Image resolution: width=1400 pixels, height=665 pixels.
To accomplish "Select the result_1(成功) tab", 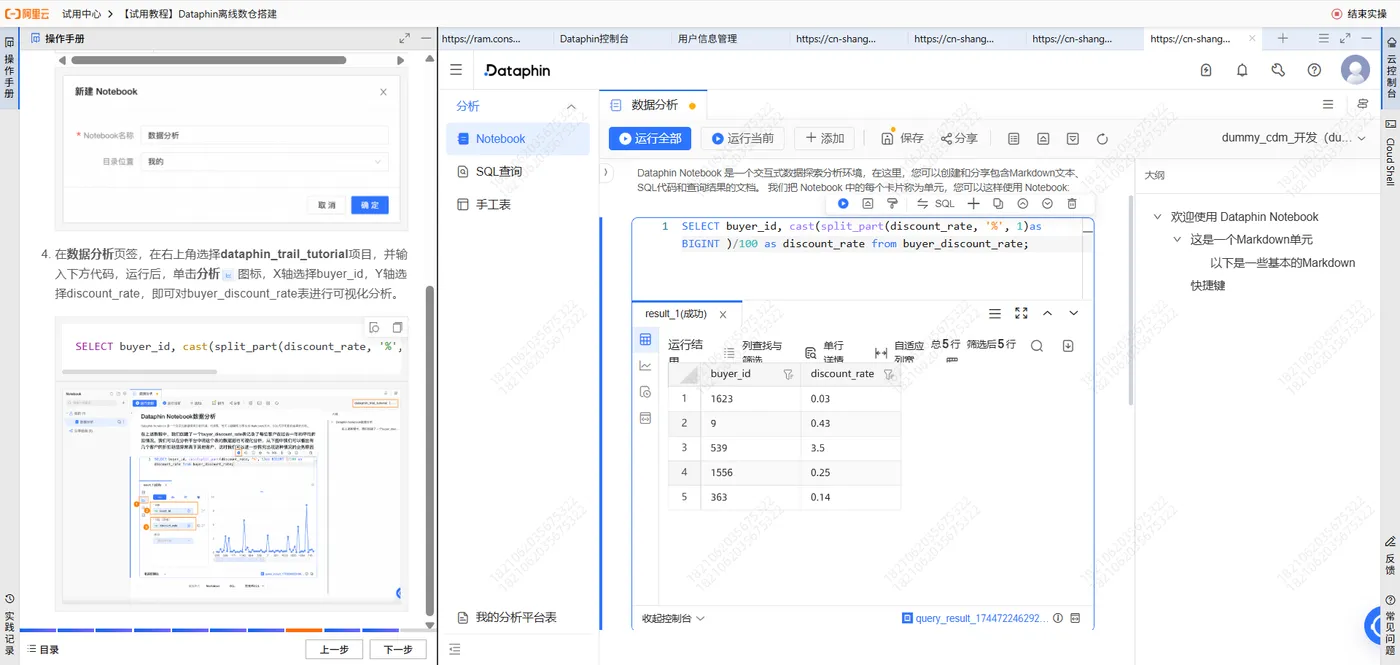I will 675,314.
